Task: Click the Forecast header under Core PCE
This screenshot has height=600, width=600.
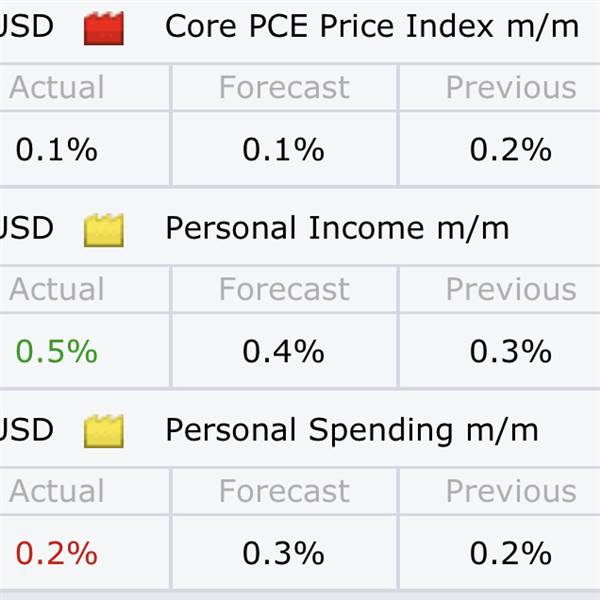Action: (x=284, y=87)
